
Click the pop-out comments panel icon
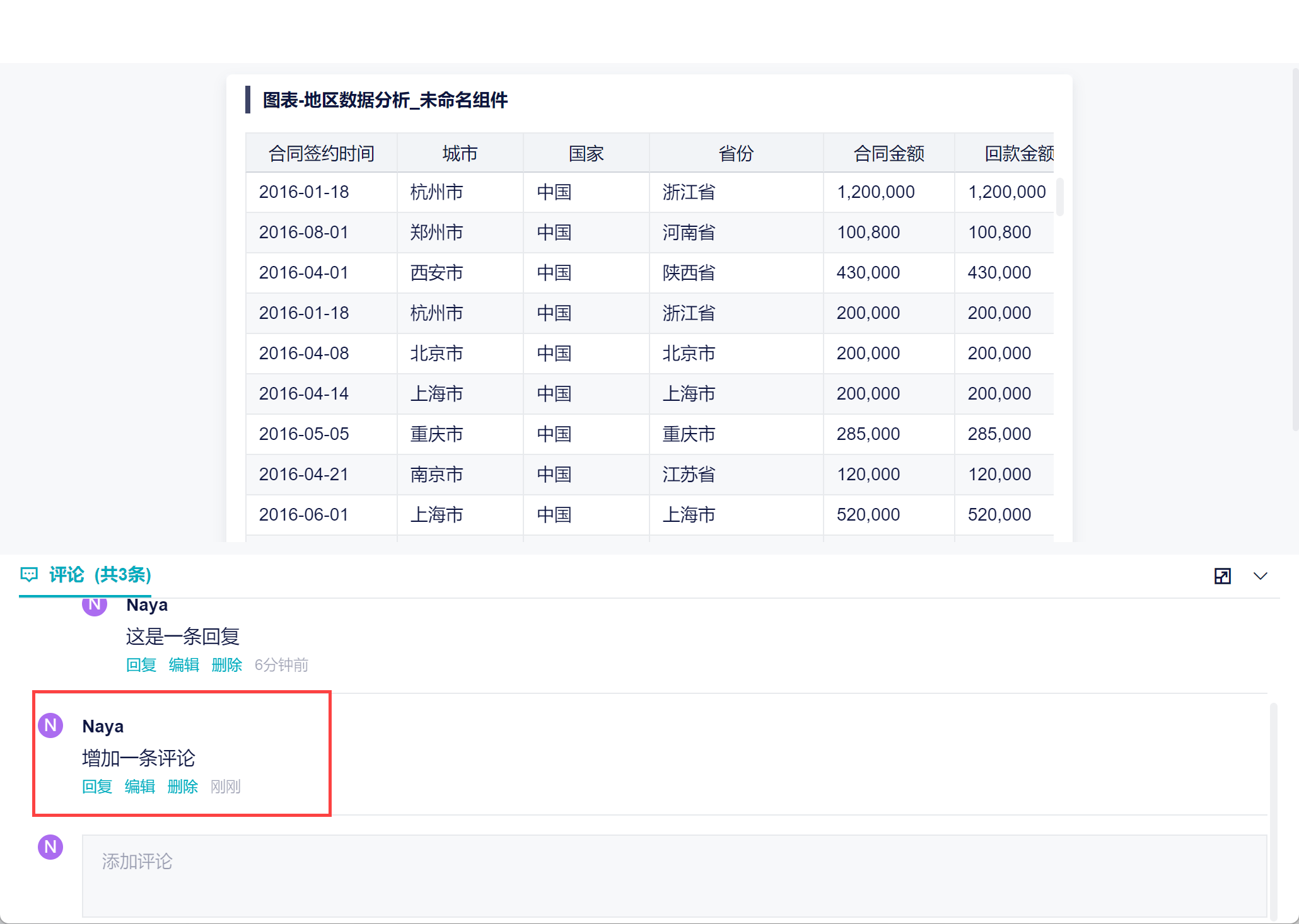pyautogui.click(x=1222, y=576)
